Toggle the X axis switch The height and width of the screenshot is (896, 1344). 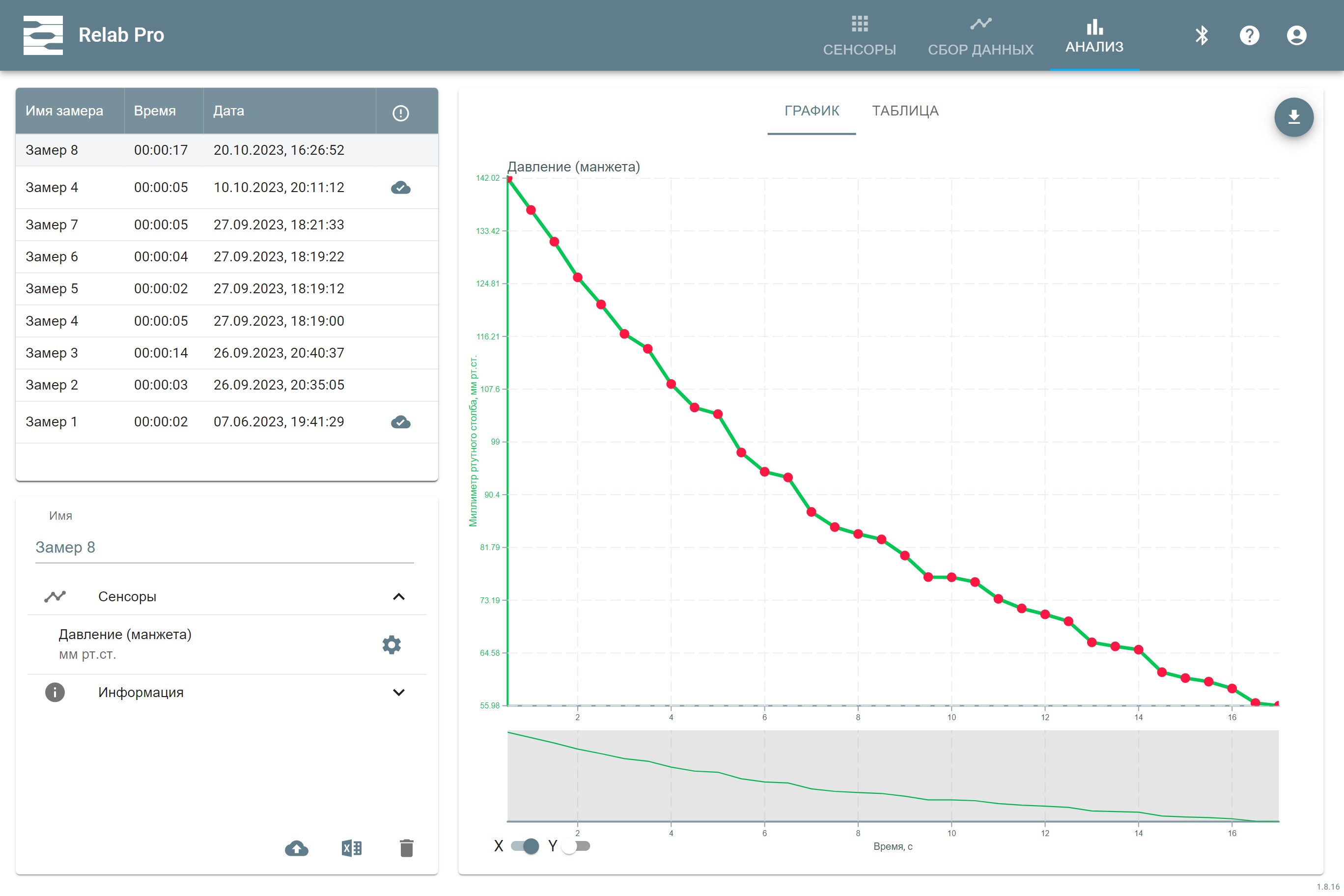(x=525, y=846)
